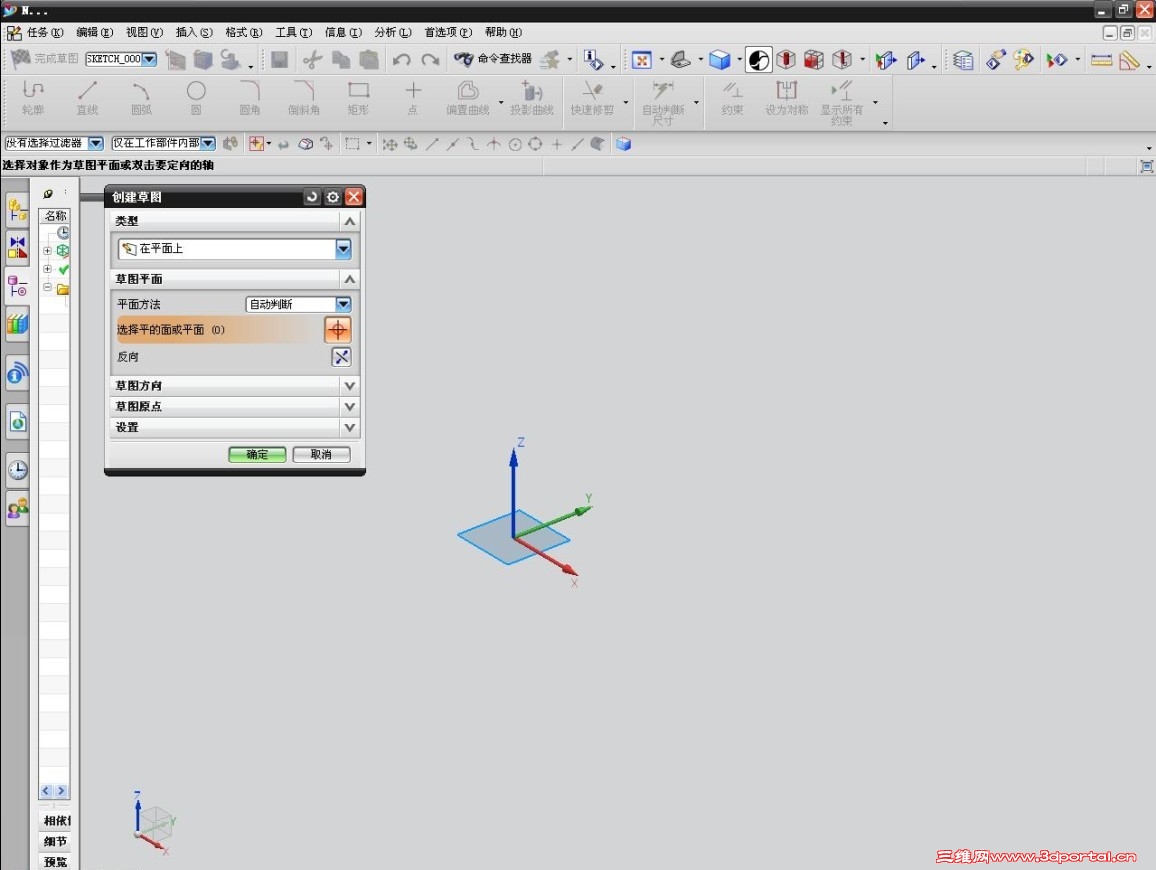Open the sketch name SKETCH_000 dropdown
Screen dimensions: 1156x870
click(x=150, y=59)
